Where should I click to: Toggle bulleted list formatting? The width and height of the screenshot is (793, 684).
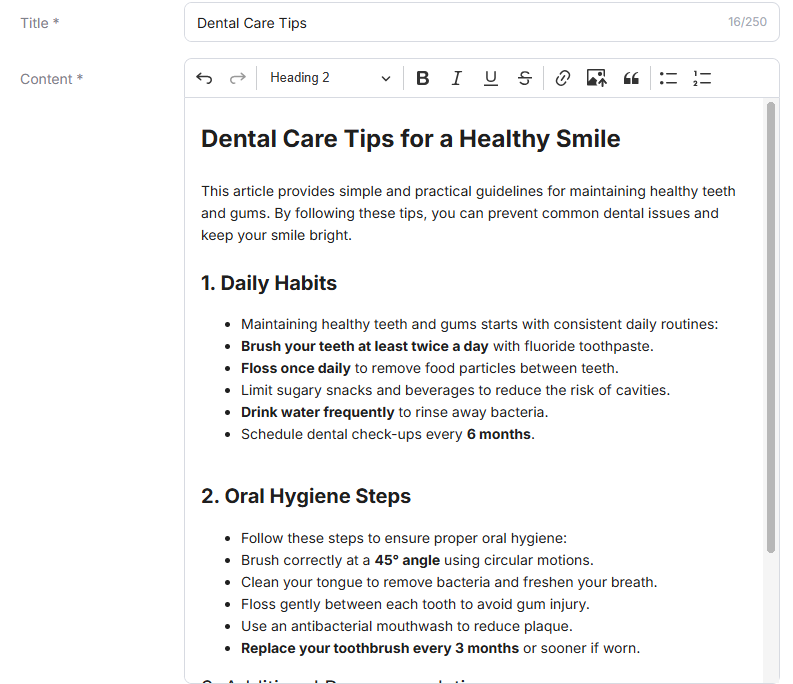click(x=668, y=78)
